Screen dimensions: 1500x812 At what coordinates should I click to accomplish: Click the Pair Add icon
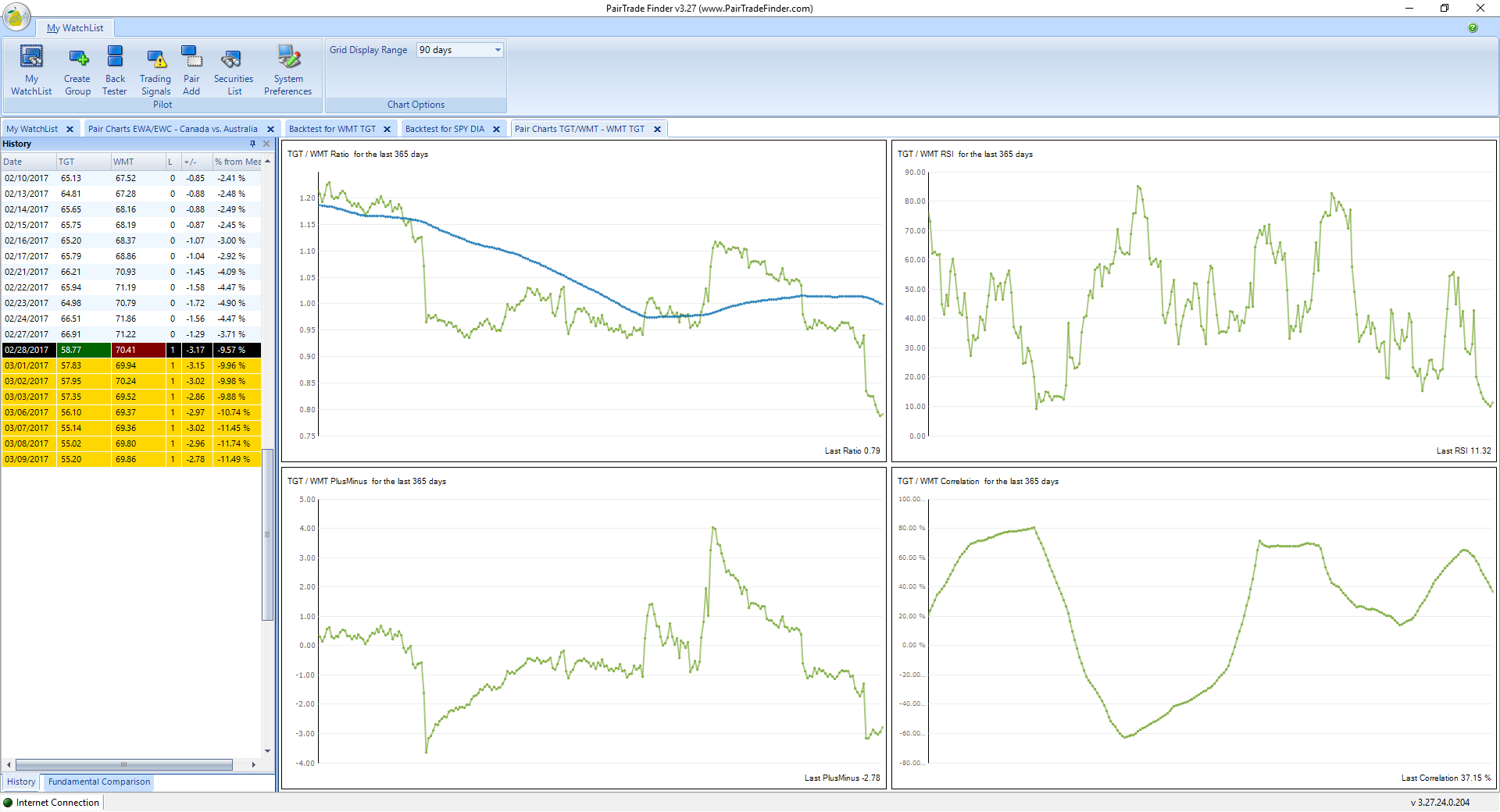point(191,70)
